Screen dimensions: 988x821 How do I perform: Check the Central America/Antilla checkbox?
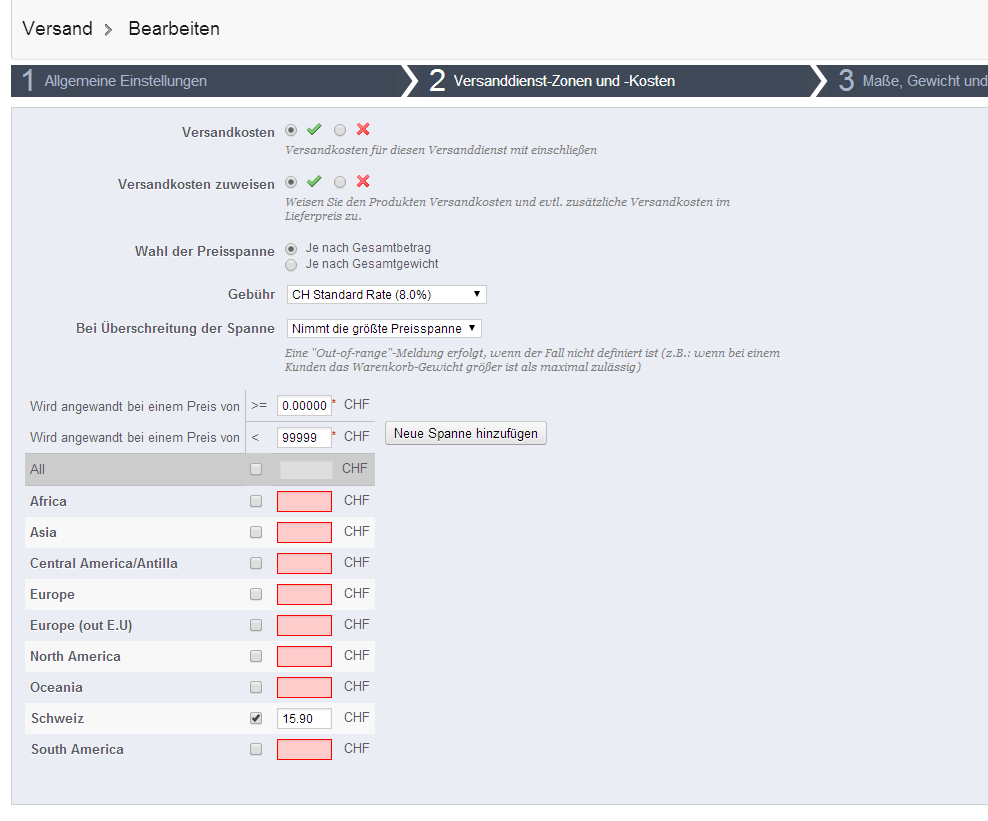(x=256, y=563)
